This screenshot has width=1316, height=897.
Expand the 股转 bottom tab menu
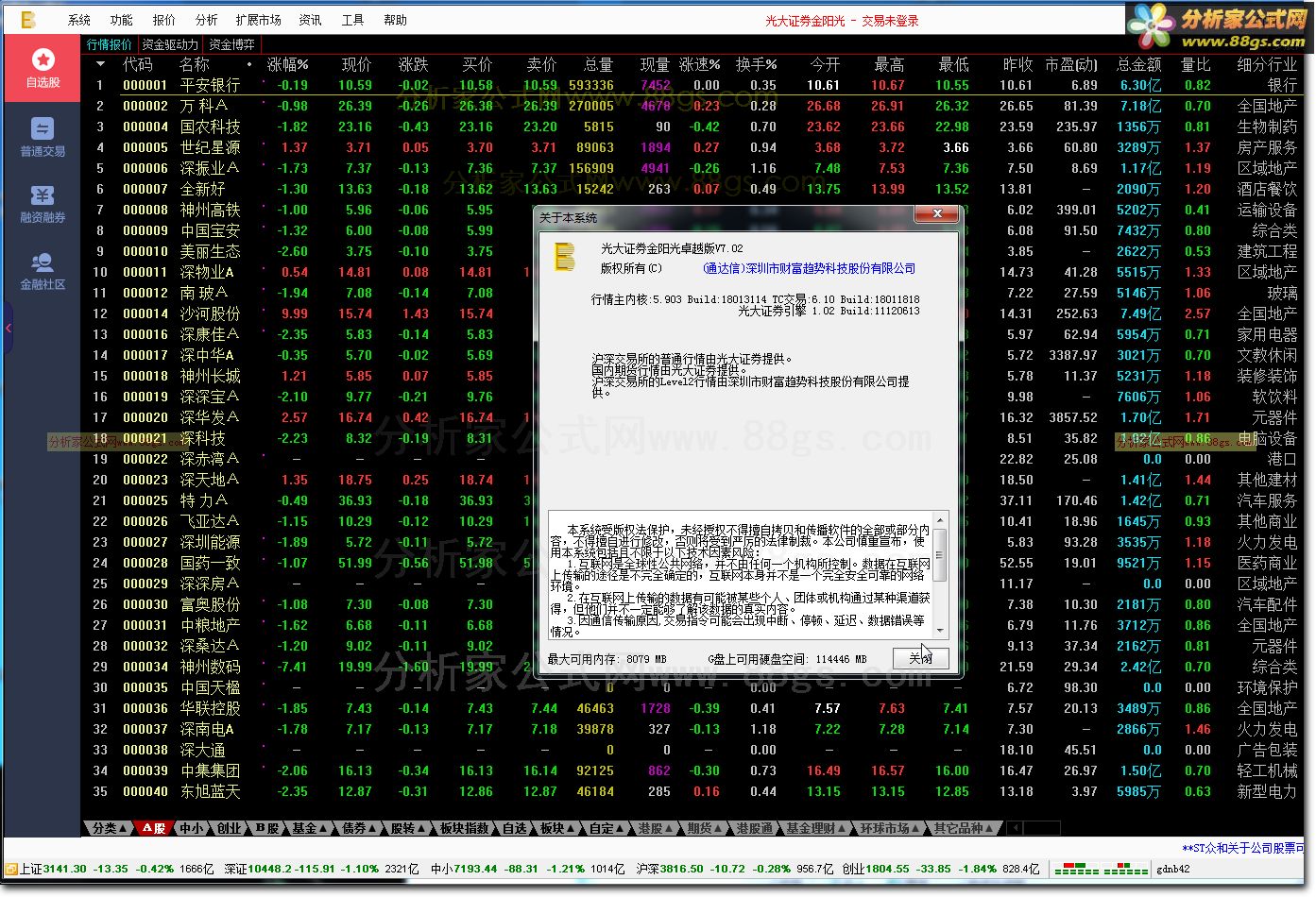tap(408, 828)
